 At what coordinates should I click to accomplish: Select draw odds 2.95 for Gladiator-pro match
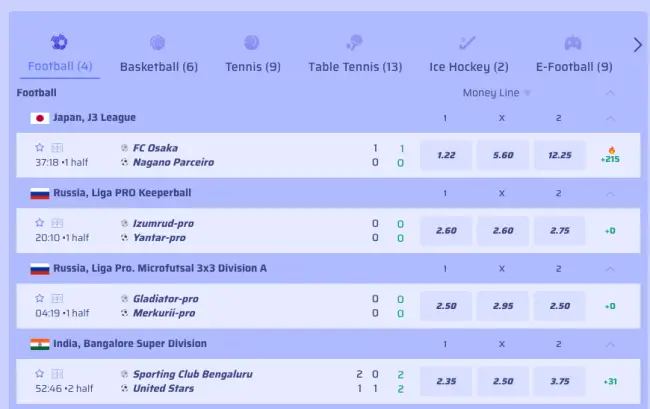[503, 305]
